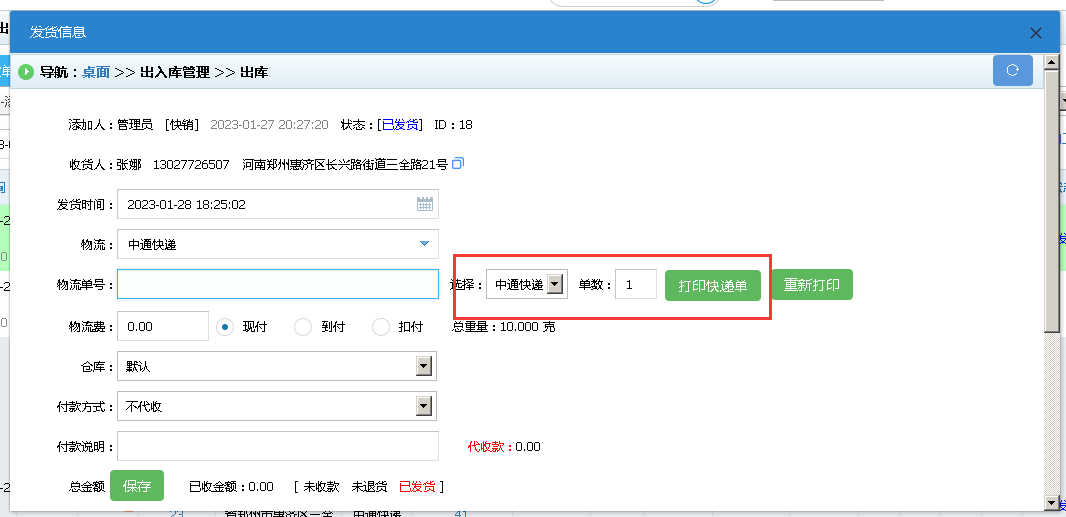Open the 选择 courier dropdown
This screenshot has height=517, width=1066.
[556, 285]
